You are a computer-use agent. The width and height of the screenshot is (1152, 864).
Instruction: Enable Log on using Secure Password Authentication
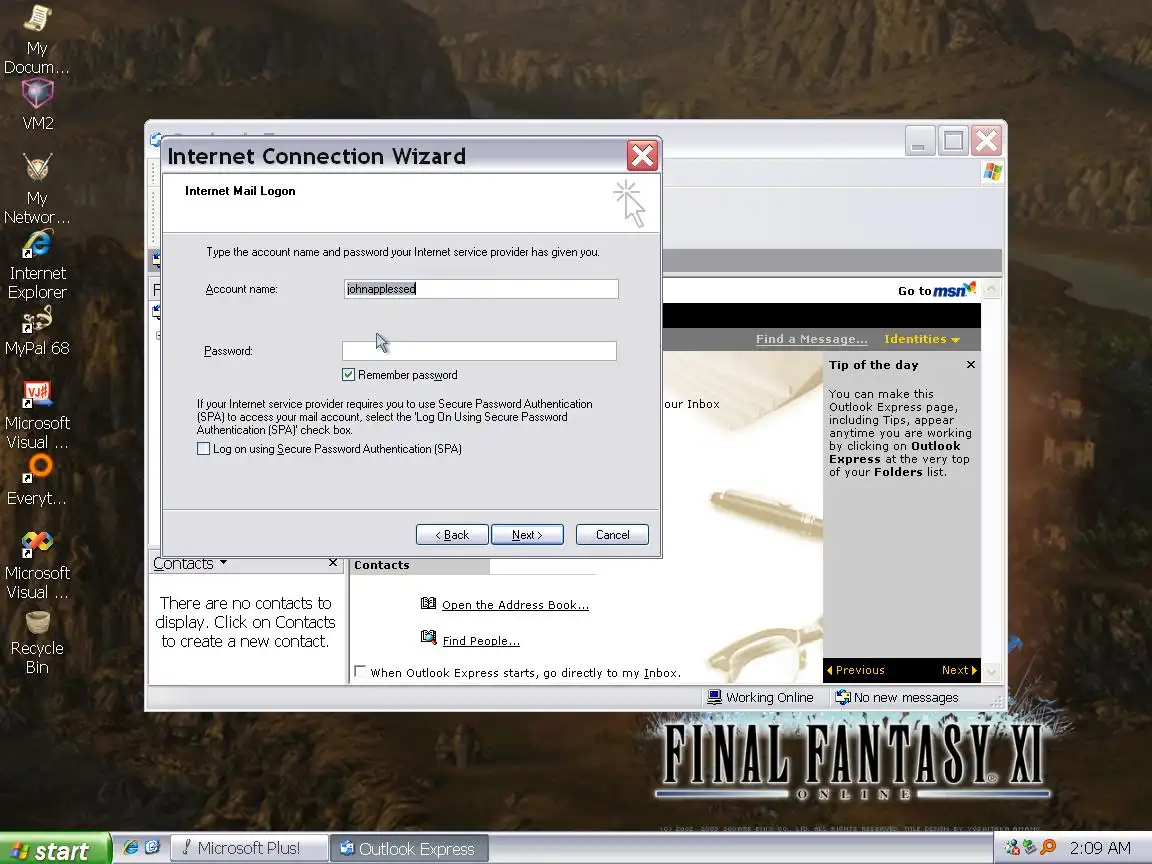pyautogui.click(x=204, y=448)
